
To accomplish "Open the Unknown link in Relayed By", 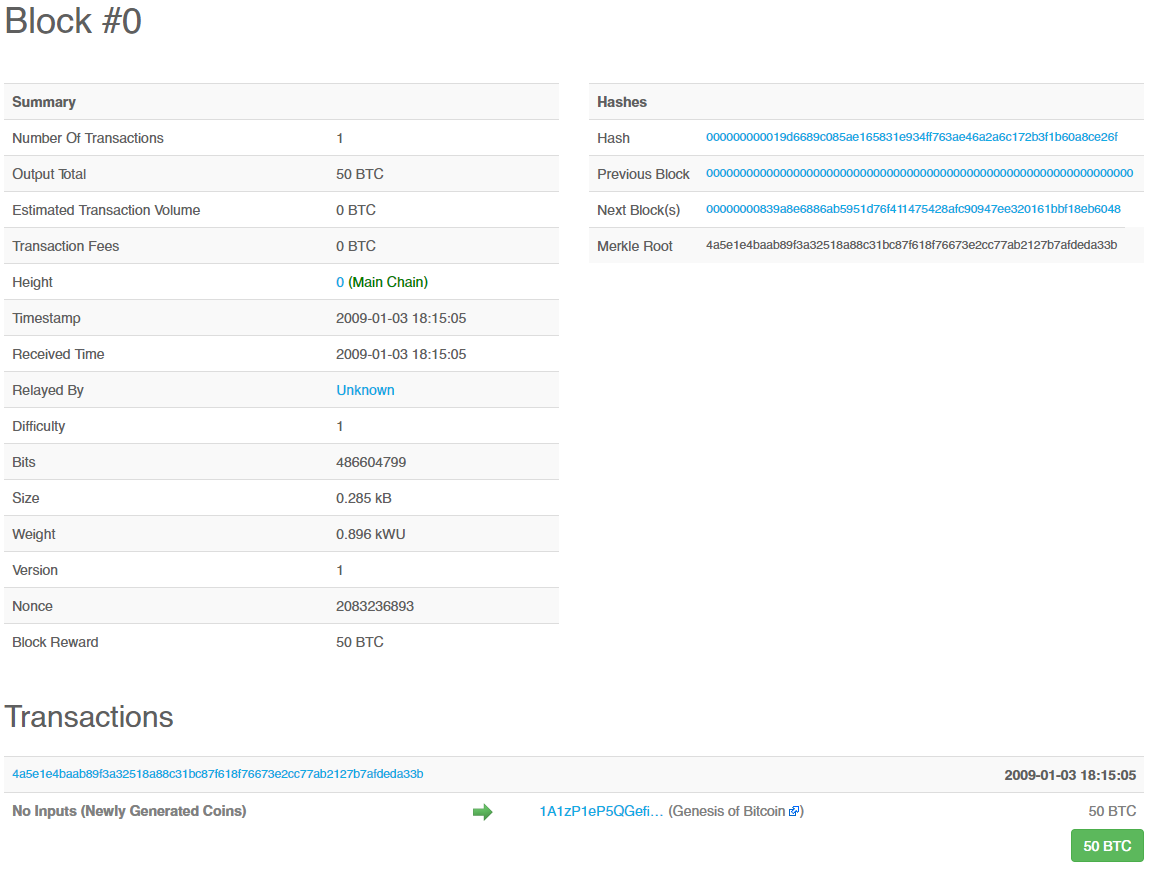I will 365,390.
